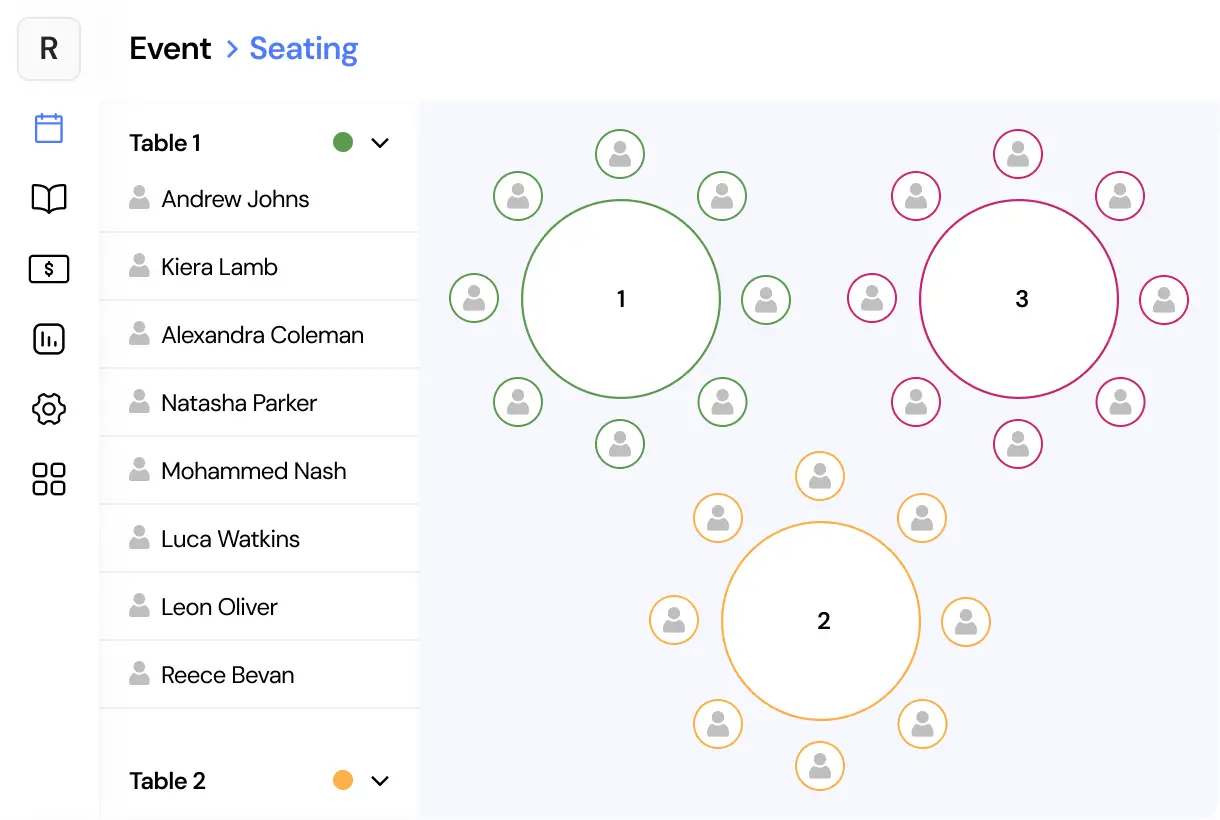Screen dimensions: 1220x820
Task: Click the four-squares apps grid icon
Action: (x=49, y=479)
